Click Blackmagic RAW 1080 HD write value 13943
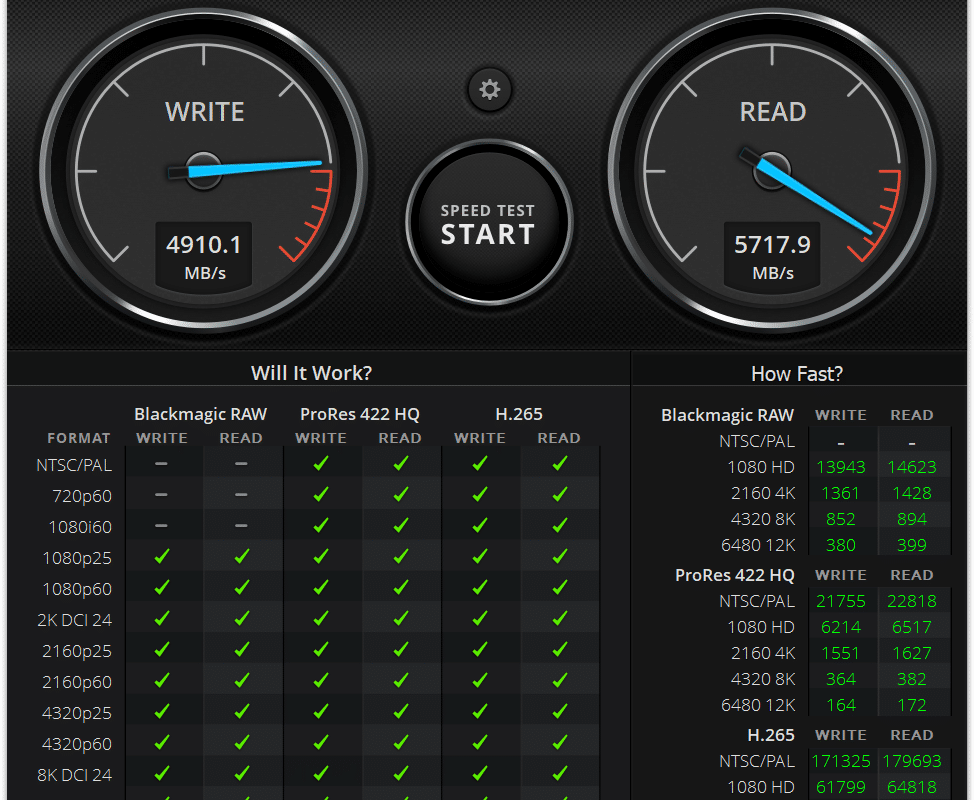 pyautogui.click(x=840, y=467)
